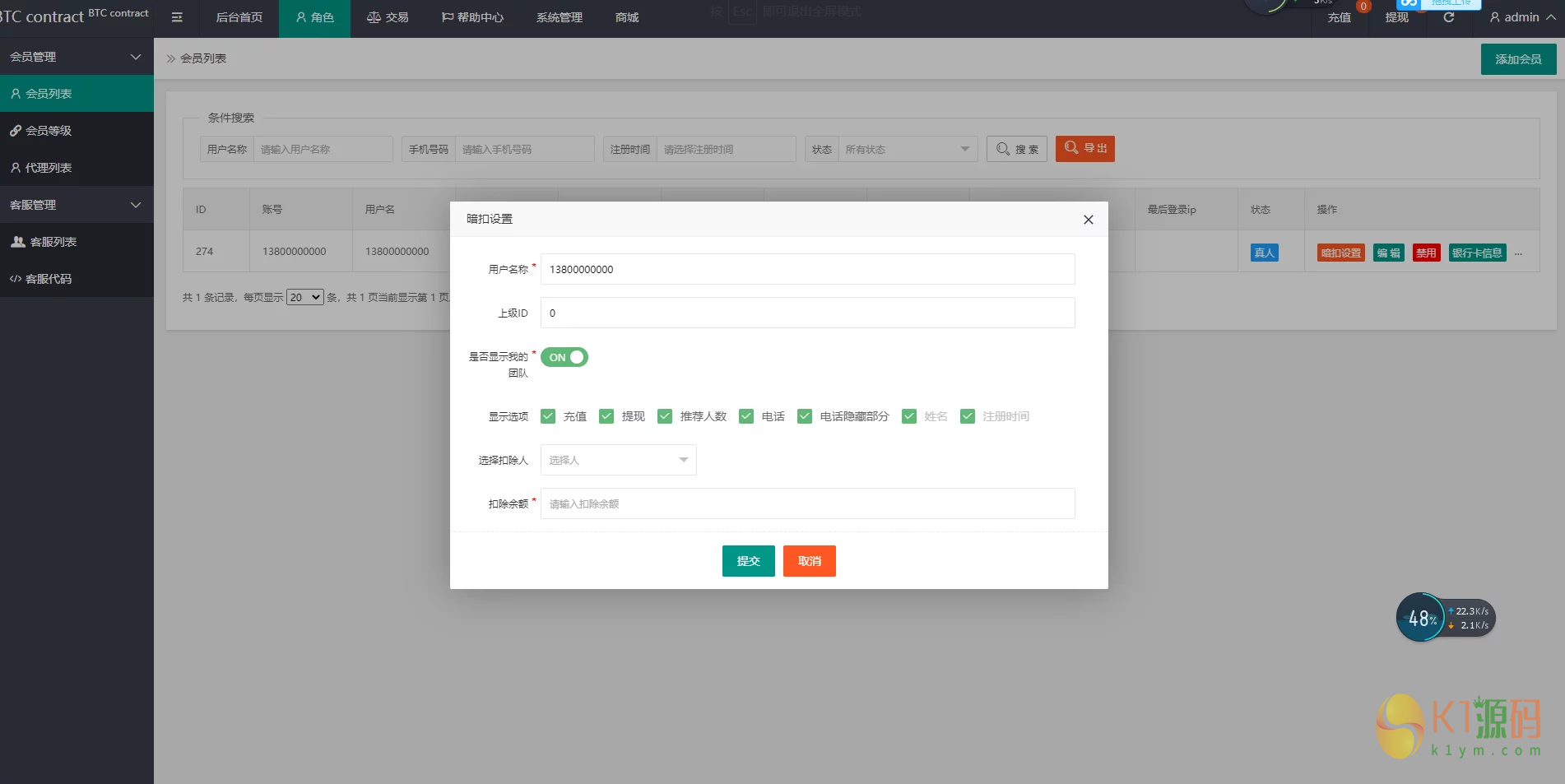Open 代理列表 in the sidebar
Screen dimensions: 1565x784
coord(48,168)
